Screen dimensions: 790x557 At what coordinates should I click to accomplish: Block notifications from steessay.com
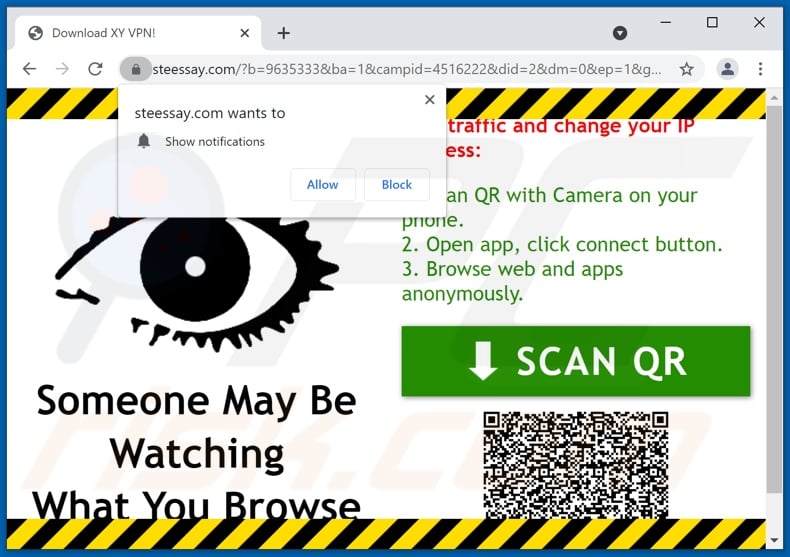point(397,185)
